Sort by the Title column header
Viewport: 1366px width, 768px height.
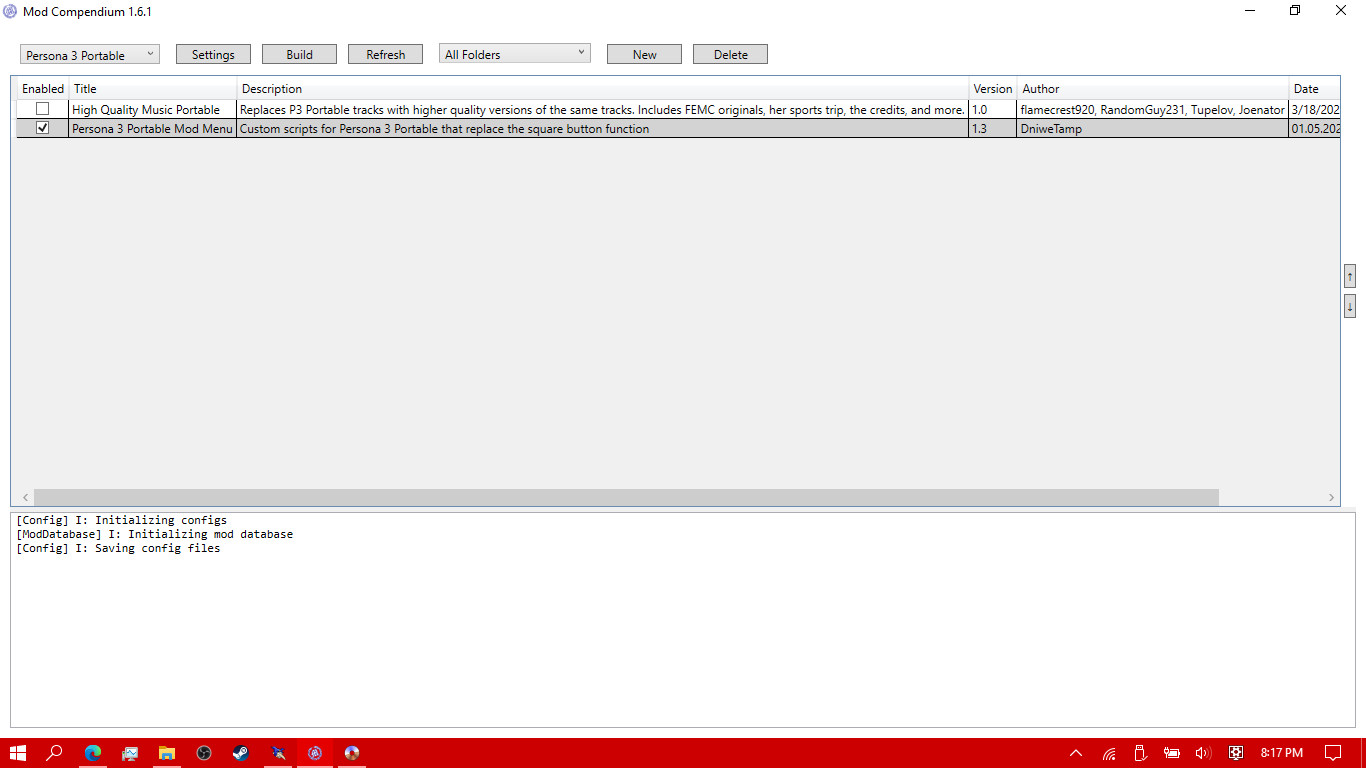(x=153, y=89)
